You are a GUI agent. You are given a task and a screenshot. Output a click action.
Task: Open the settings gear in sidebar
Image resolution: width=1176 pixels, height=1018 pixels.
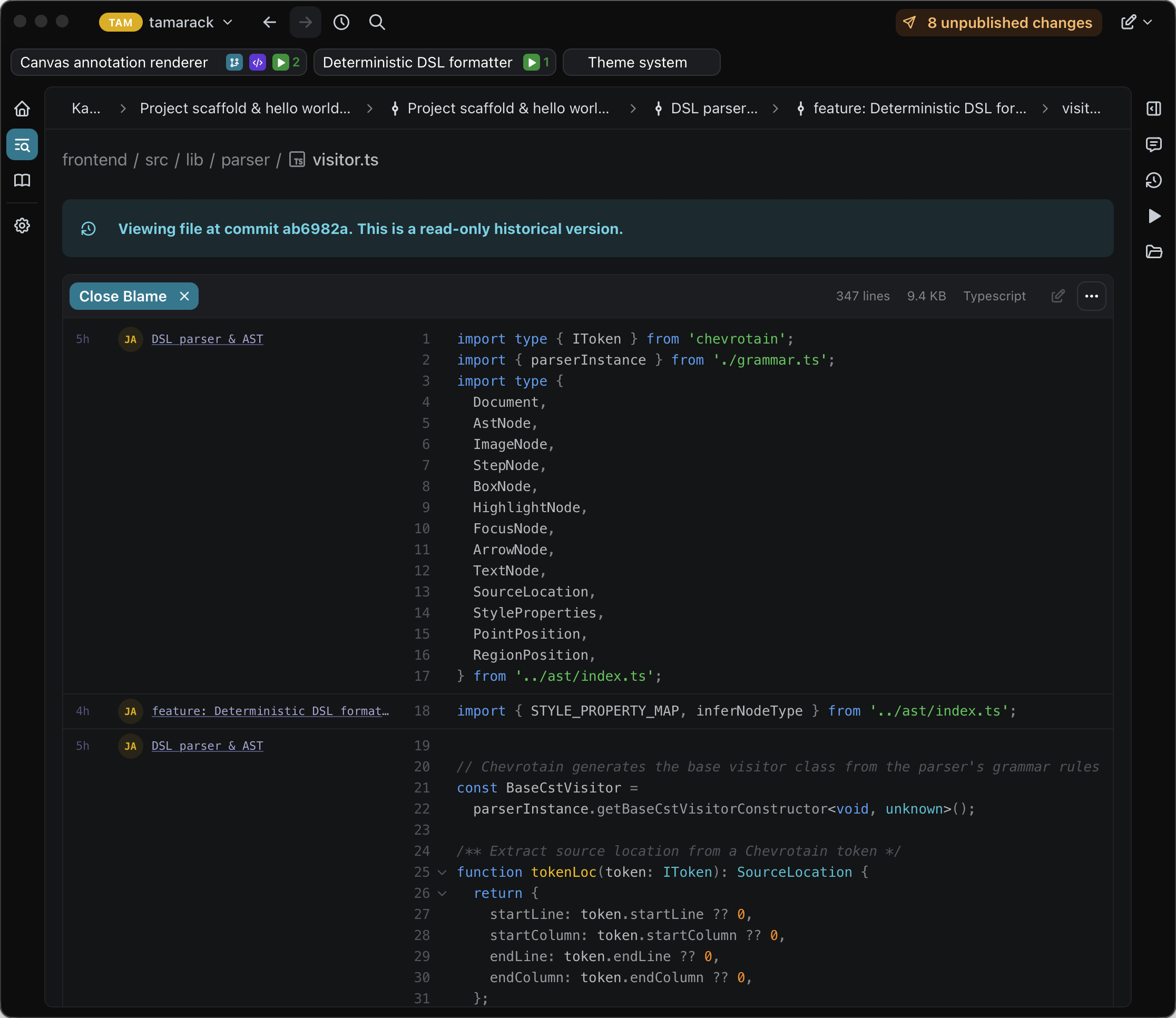point(22,226)
